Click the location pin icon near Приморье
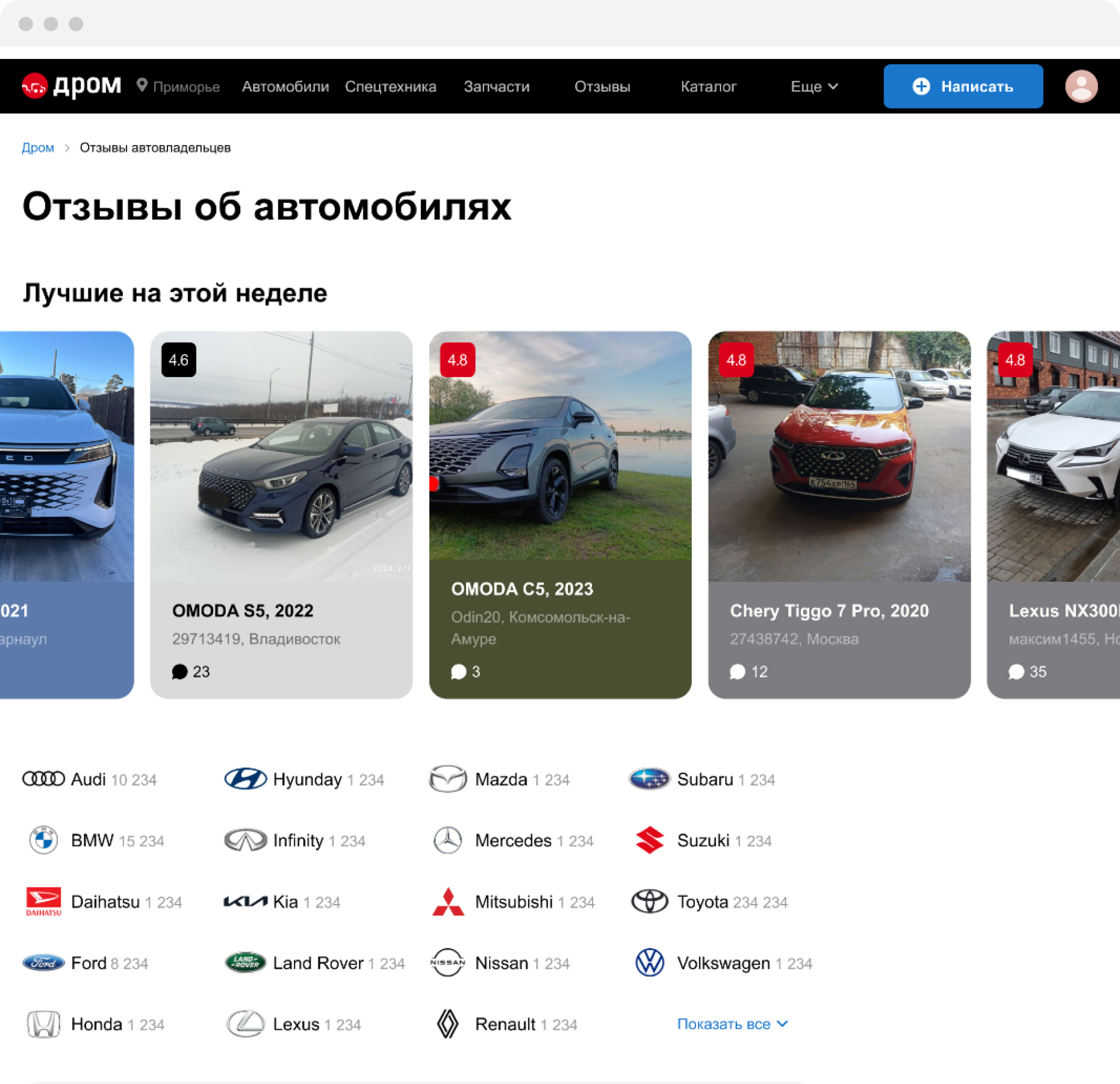The width and height of the screenshot is (1120, 1084). [x=142, y=86]
